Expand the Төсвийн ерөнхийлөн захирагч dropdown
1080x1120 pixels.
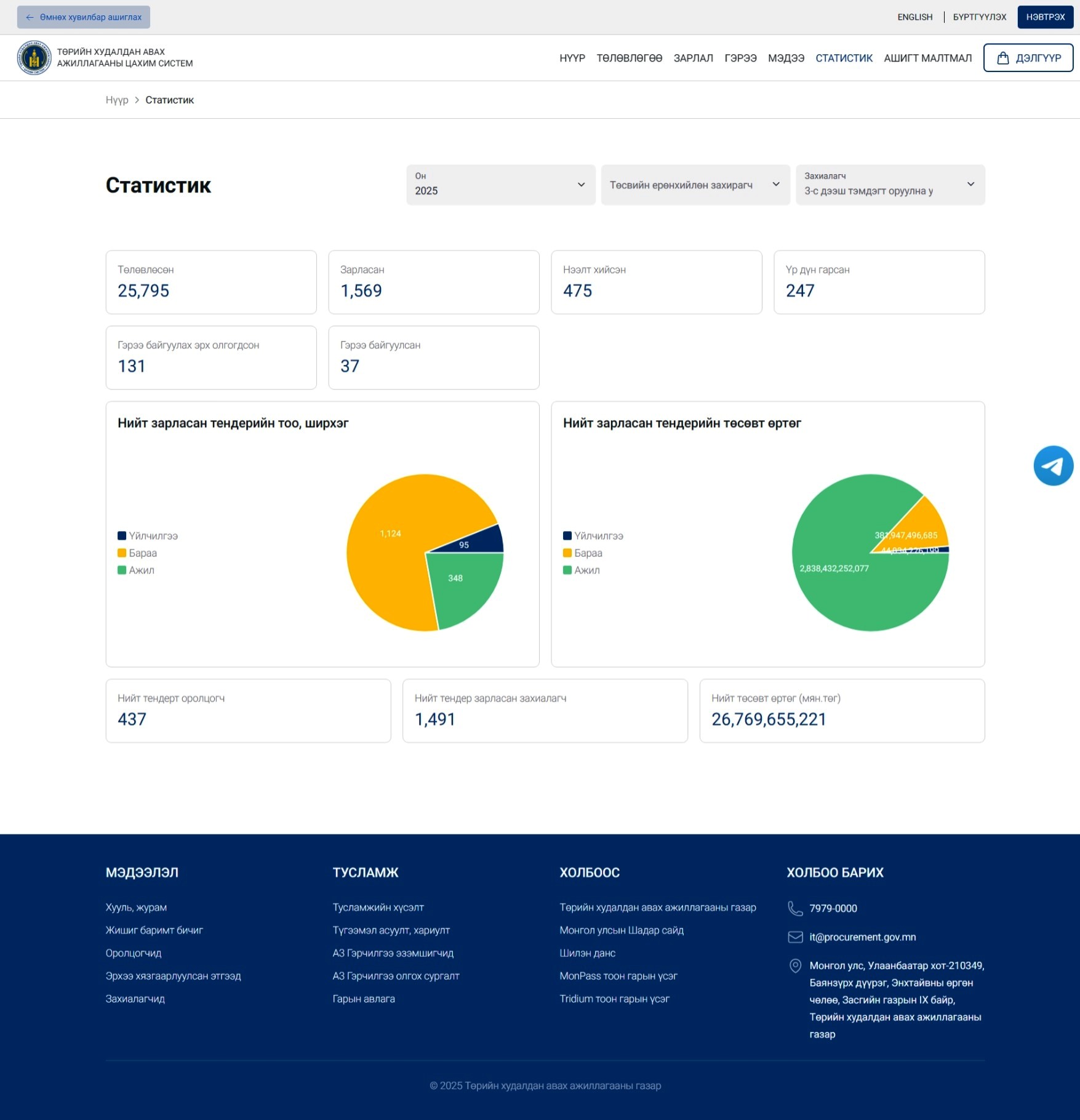coord(695,185)
